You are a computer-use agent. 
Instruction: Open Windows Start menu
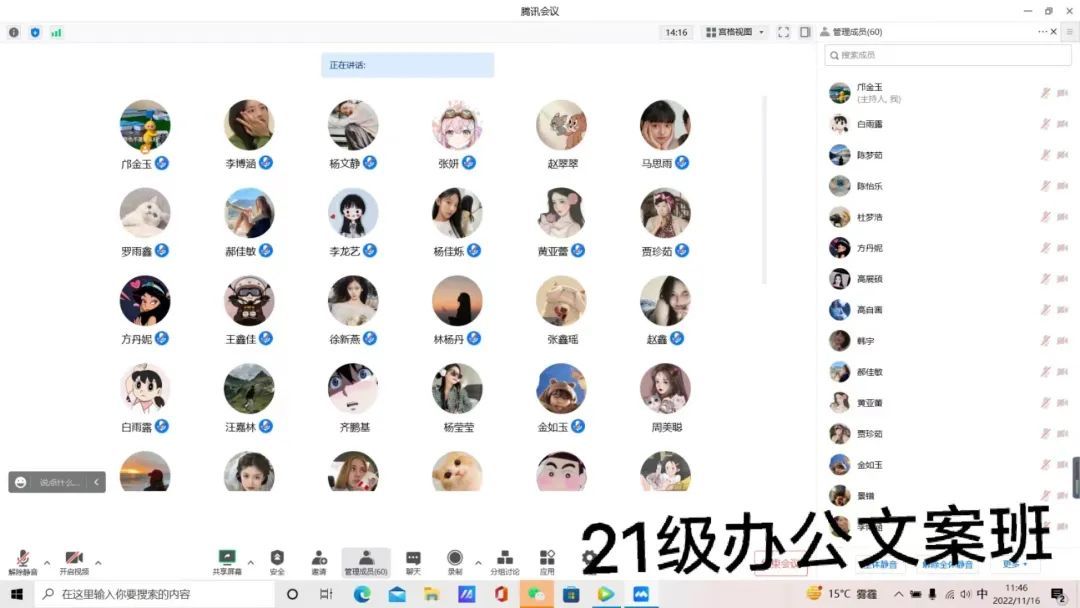pyautogui.click(x=17, y=594)
